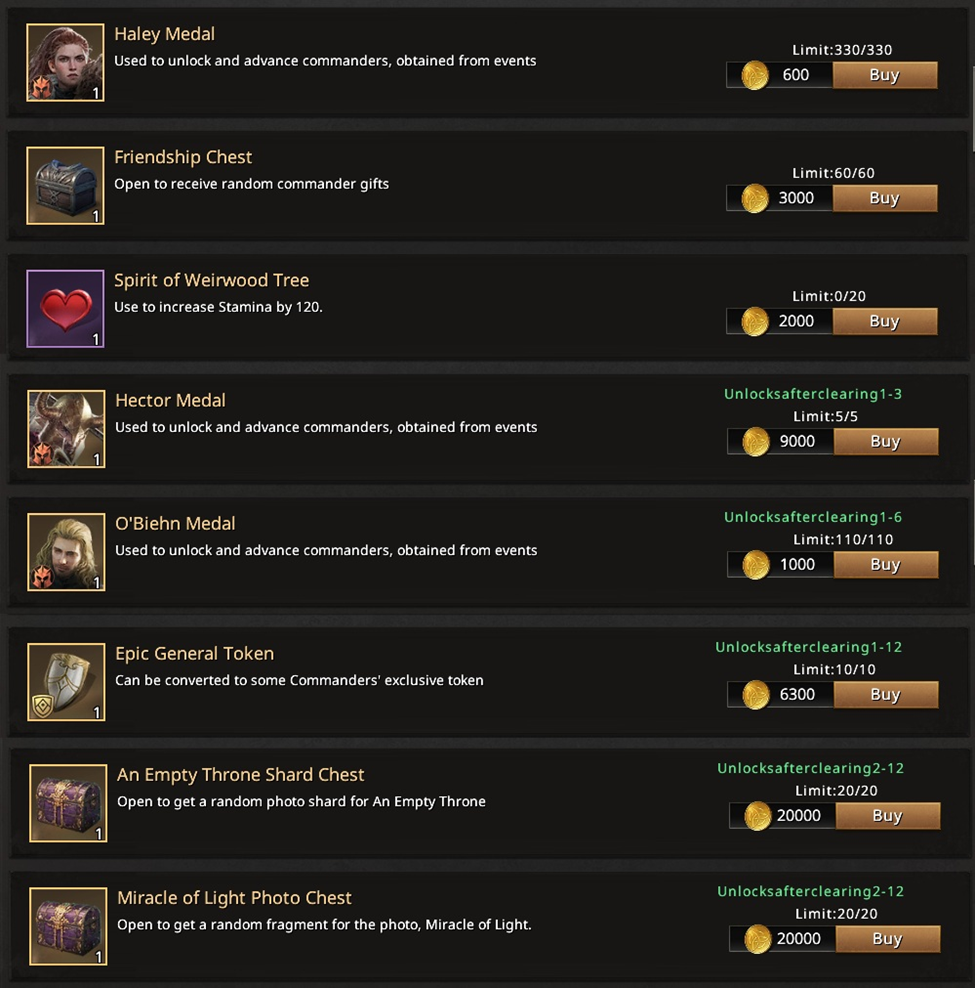975x988 pixels.
Task: Select the Miracle of Light Photo Chest icon
Action: click(x=68, y=926)
